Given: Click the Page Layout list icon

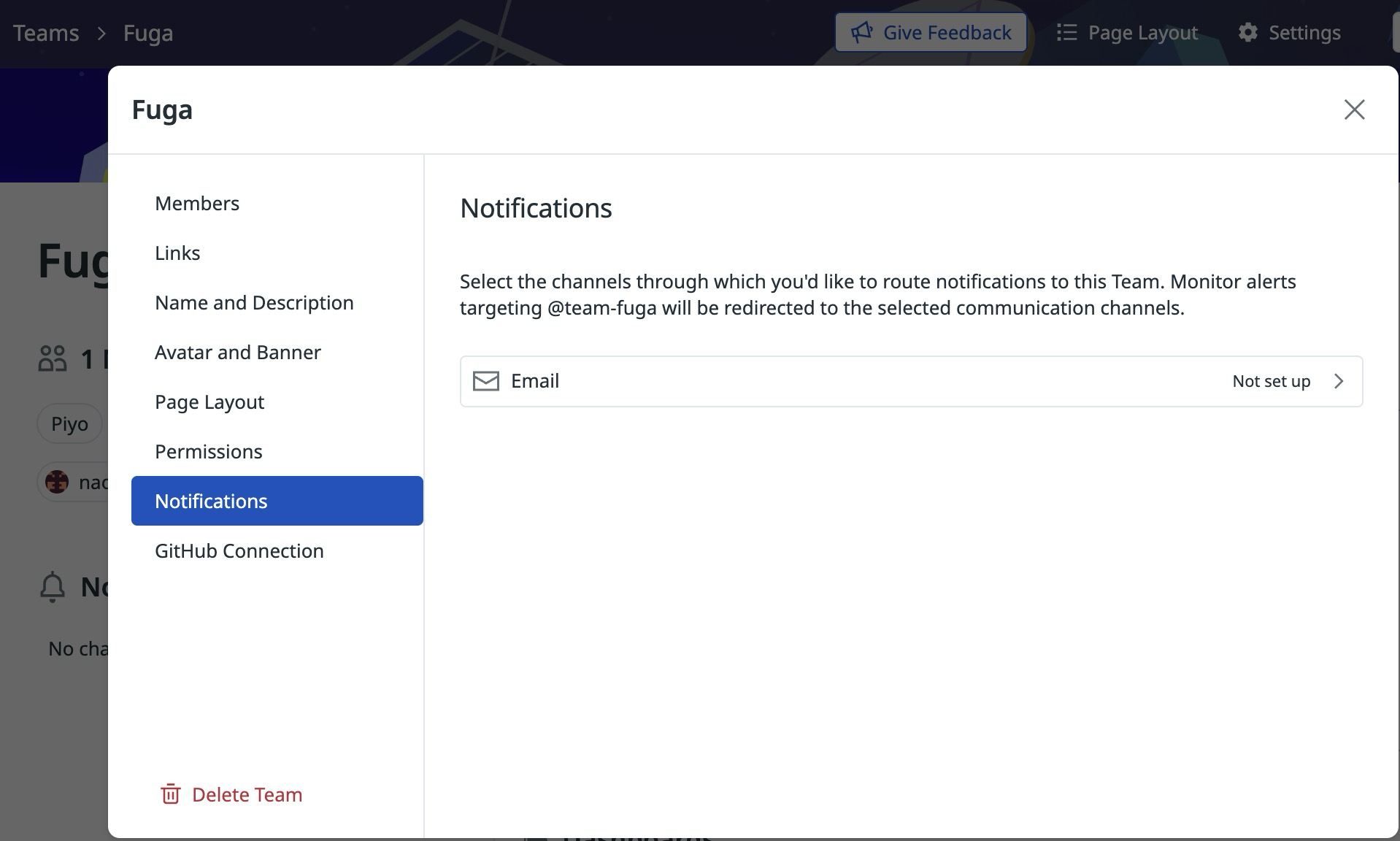Looking at the screenshot, I should 1066,32.
